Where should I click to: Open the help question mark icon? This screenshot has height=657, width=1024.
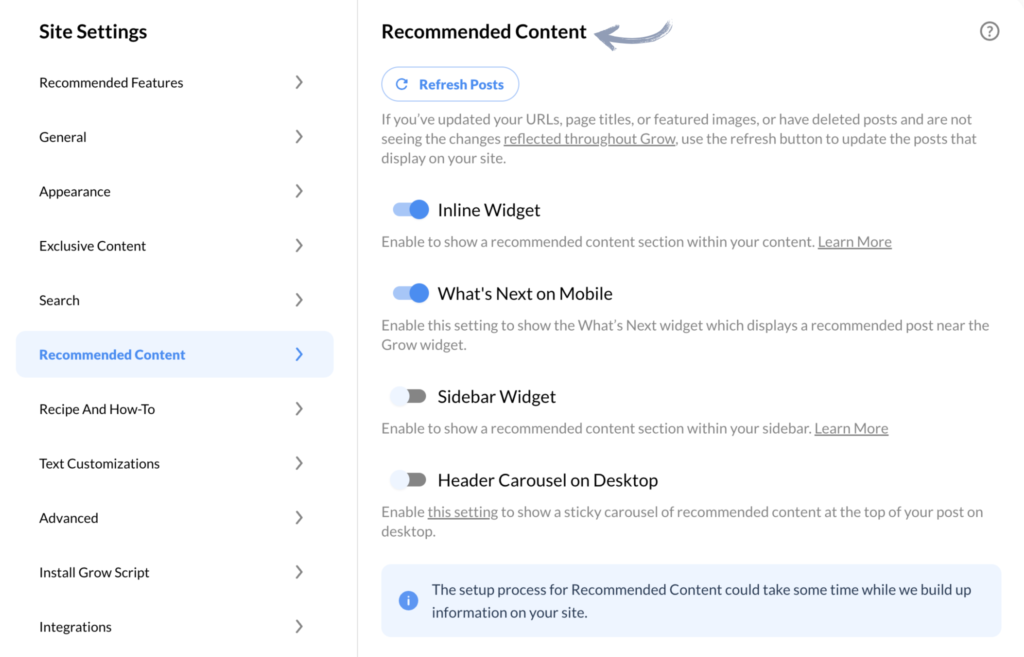point(989,31)
